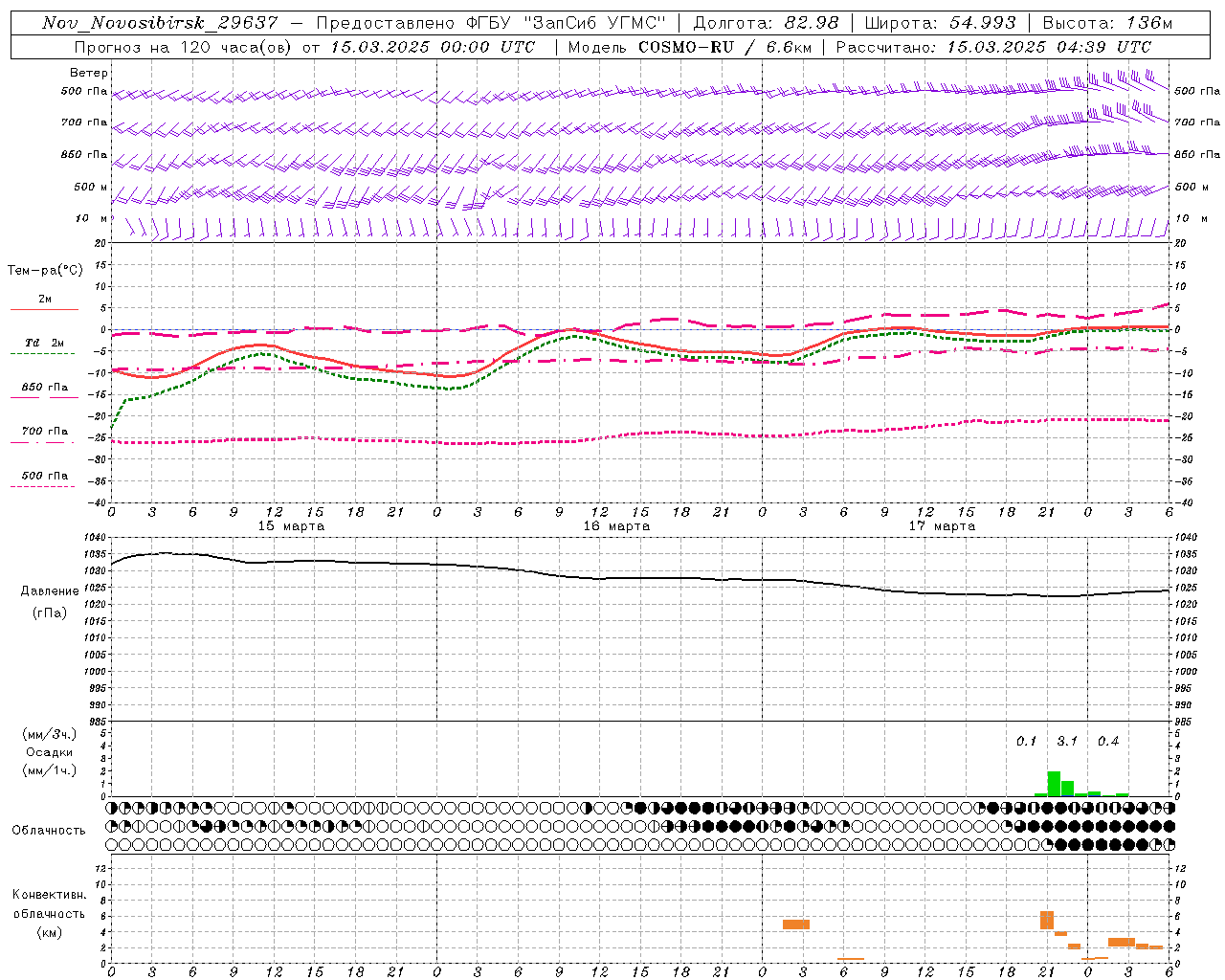Click the '15 марта' date label
This screenshot has height=980, width=1225.
291,526
